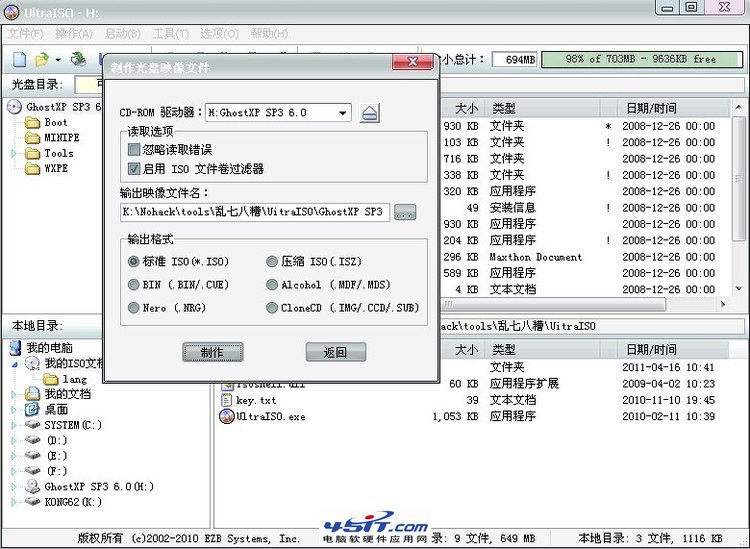Open the New toolbar dropdown arrow
This screenshot has height=549, width=750.
58,60
